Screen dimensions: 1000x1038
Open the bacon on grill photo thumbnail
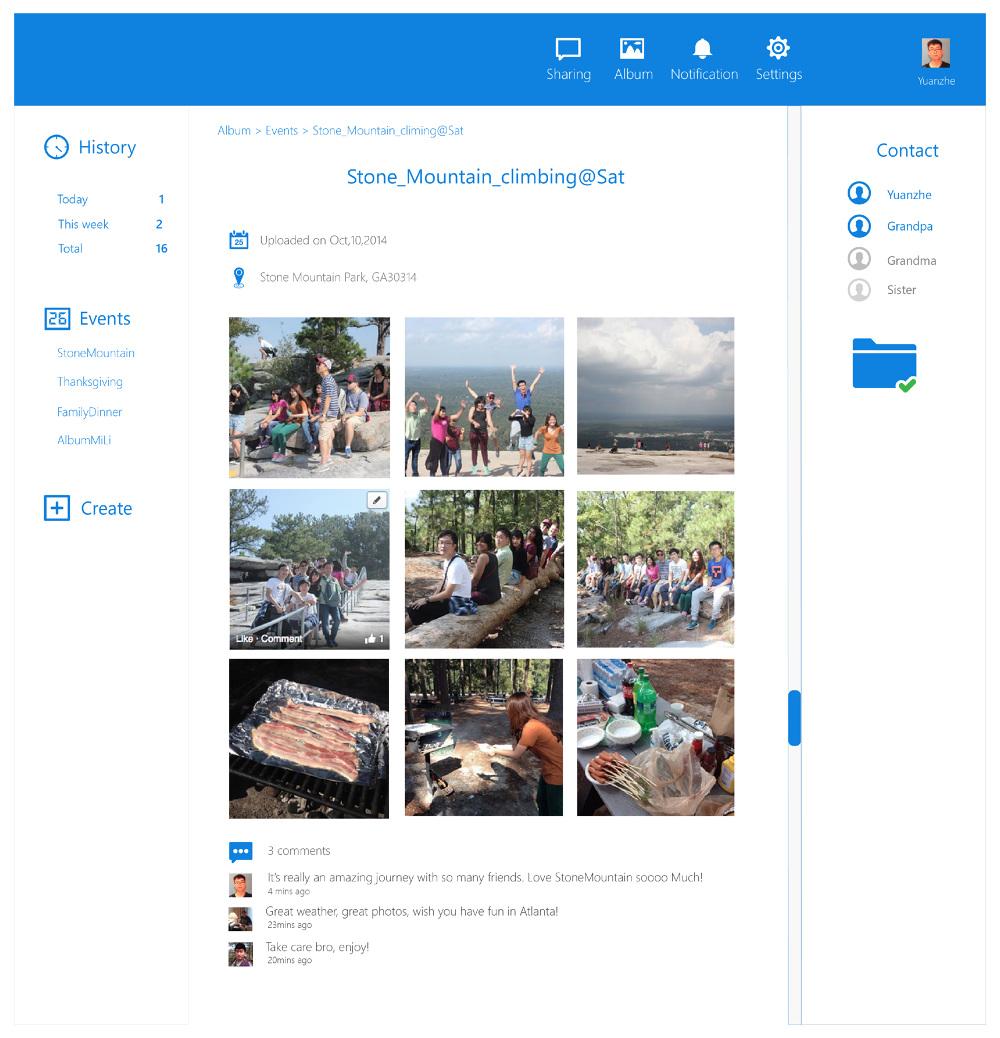point(309,738)
